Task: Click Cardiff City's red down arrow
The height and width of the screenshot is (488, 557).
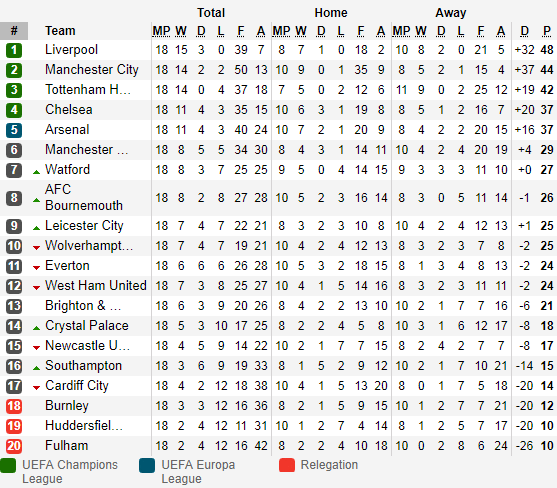Action: 36,387
